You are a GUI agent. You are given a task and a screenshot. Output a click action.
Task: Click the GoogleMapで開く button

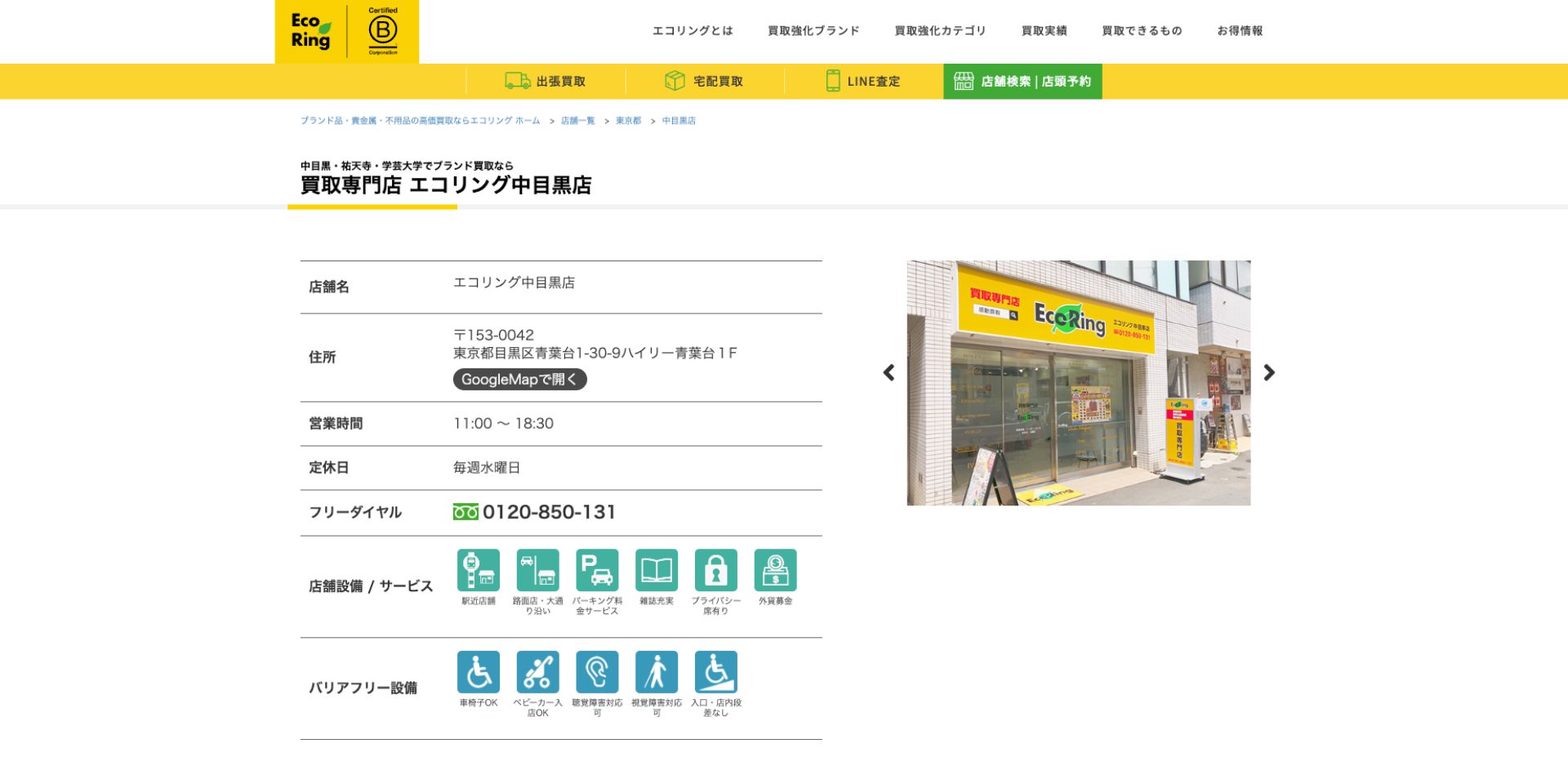coord(520,379)
